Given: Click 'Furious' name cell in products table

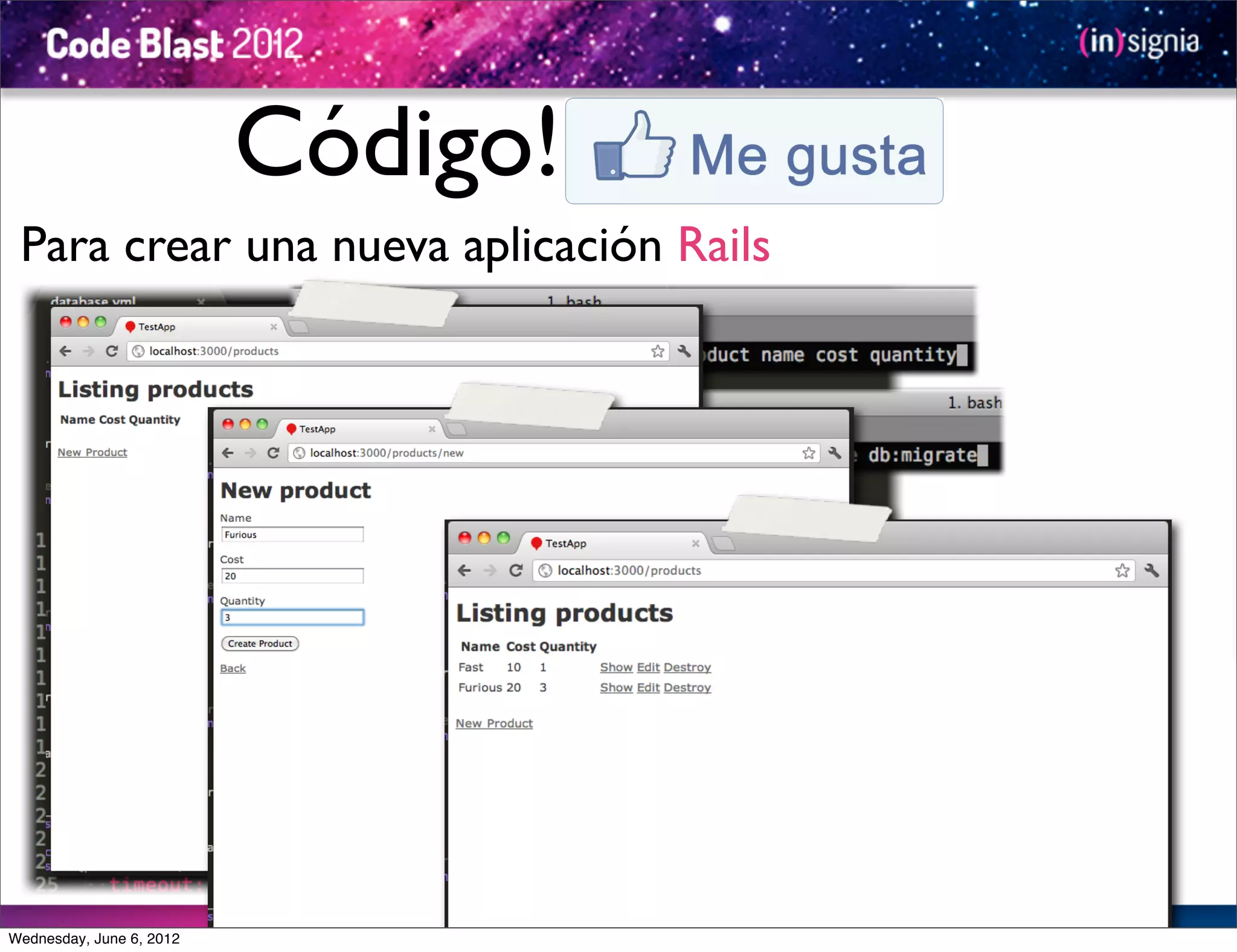Looking at the screenshot, I should (x=480, y=687).
